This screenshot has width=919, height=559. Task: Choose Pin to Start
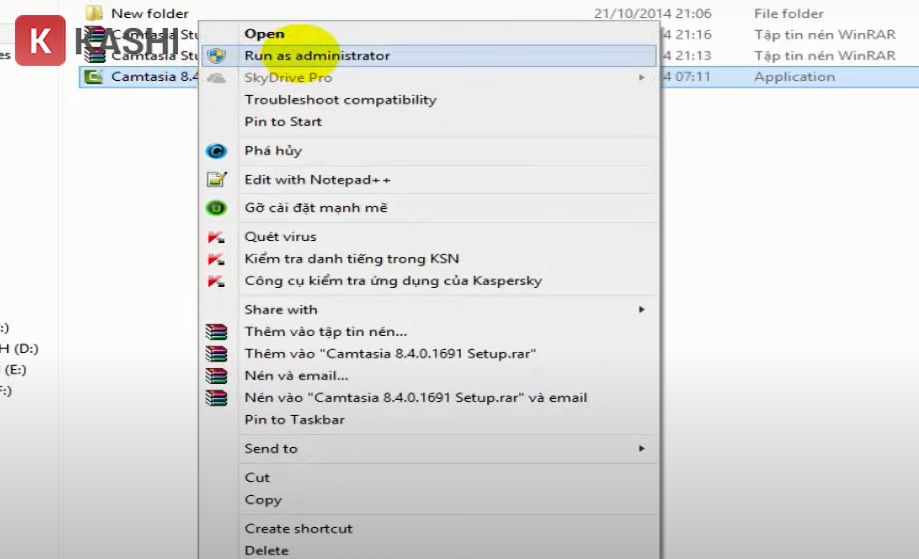283,121
